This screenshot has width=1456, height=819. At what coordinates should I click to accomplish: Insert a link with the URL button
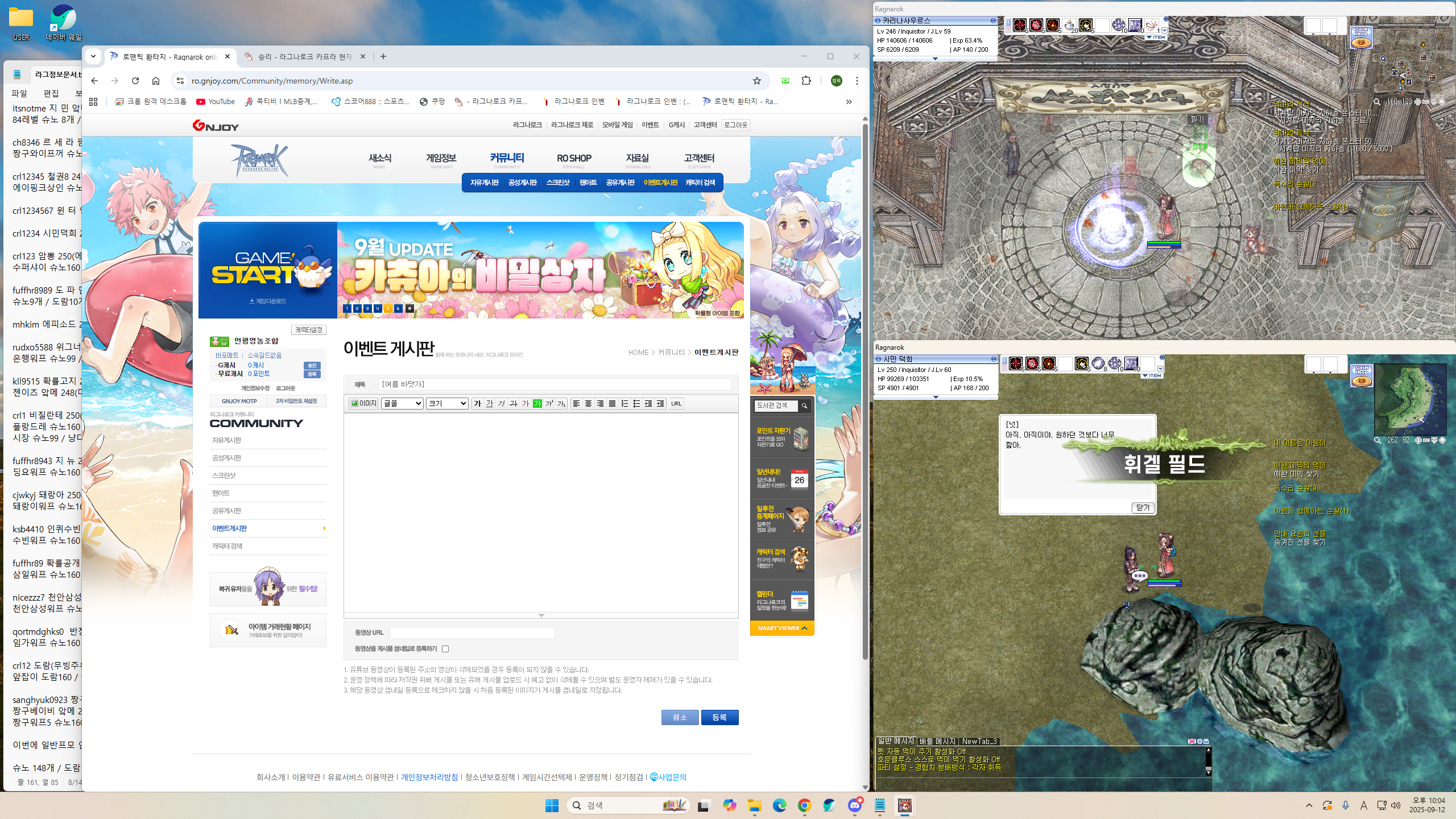(676, 403)
